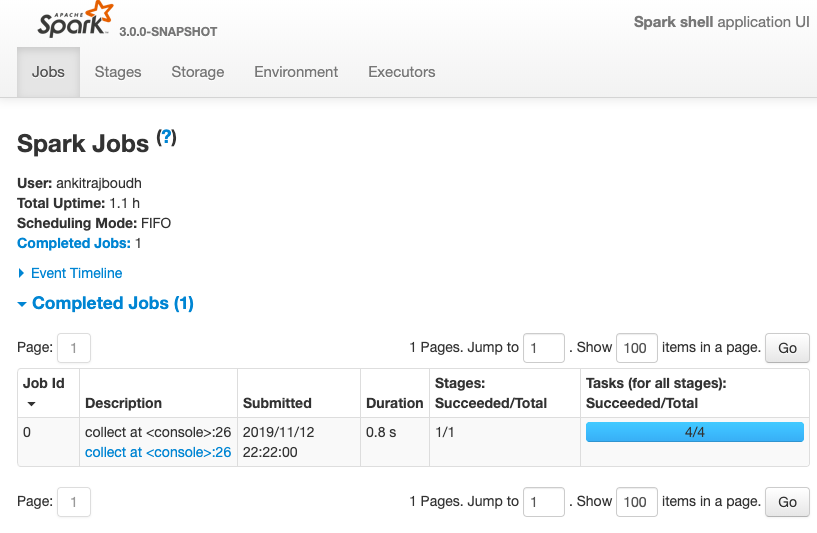Select the 0.8 s duration cell
Image resolution: width=817 pixels, height=533 pixels.
381,432
